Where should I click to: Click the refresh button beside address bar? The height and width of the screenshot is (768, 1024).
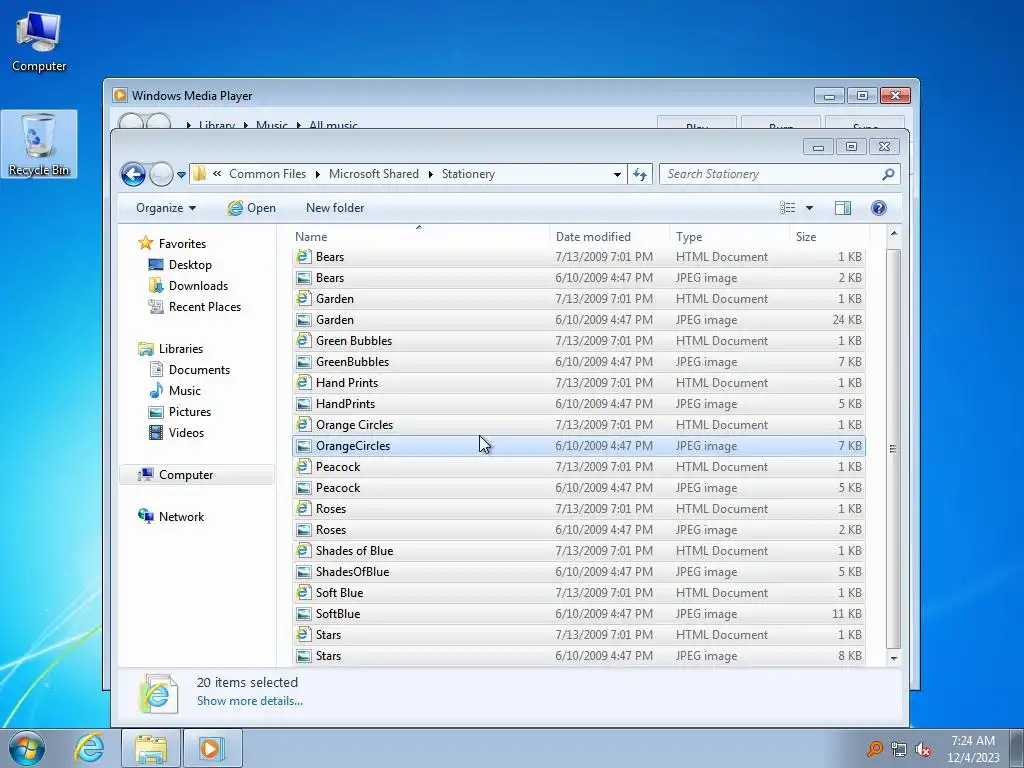pyautogui.click(x=640, y=174)
